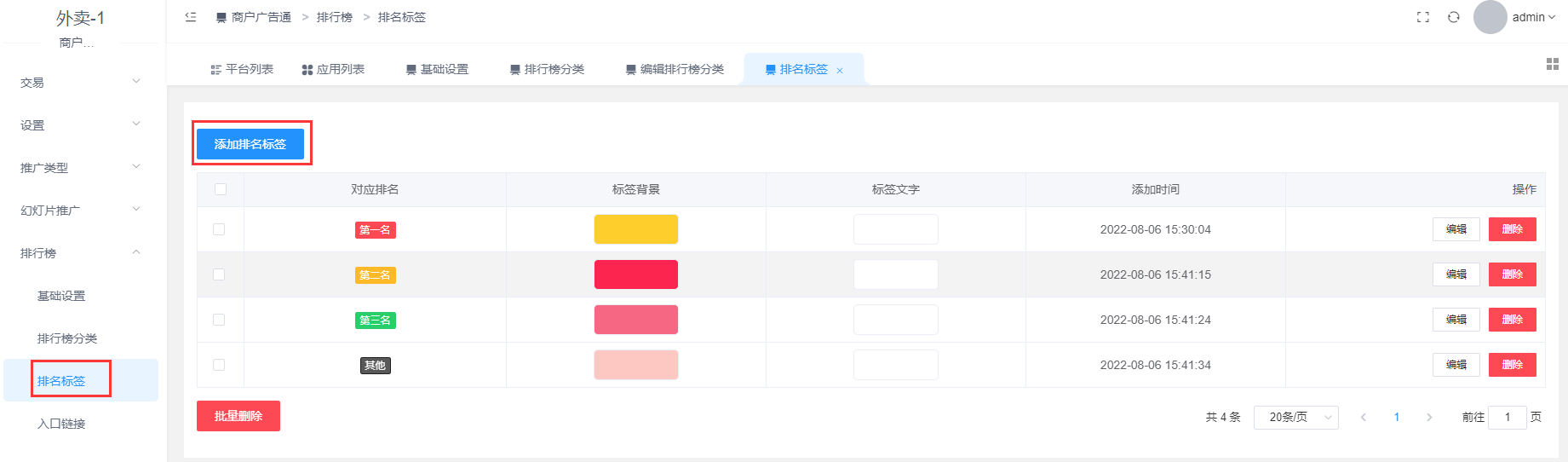Image resolution: width=1568 pixels, height=462 pixels.
Task: Expand the 交易 sidebar menu
Action: pos(80,82)
